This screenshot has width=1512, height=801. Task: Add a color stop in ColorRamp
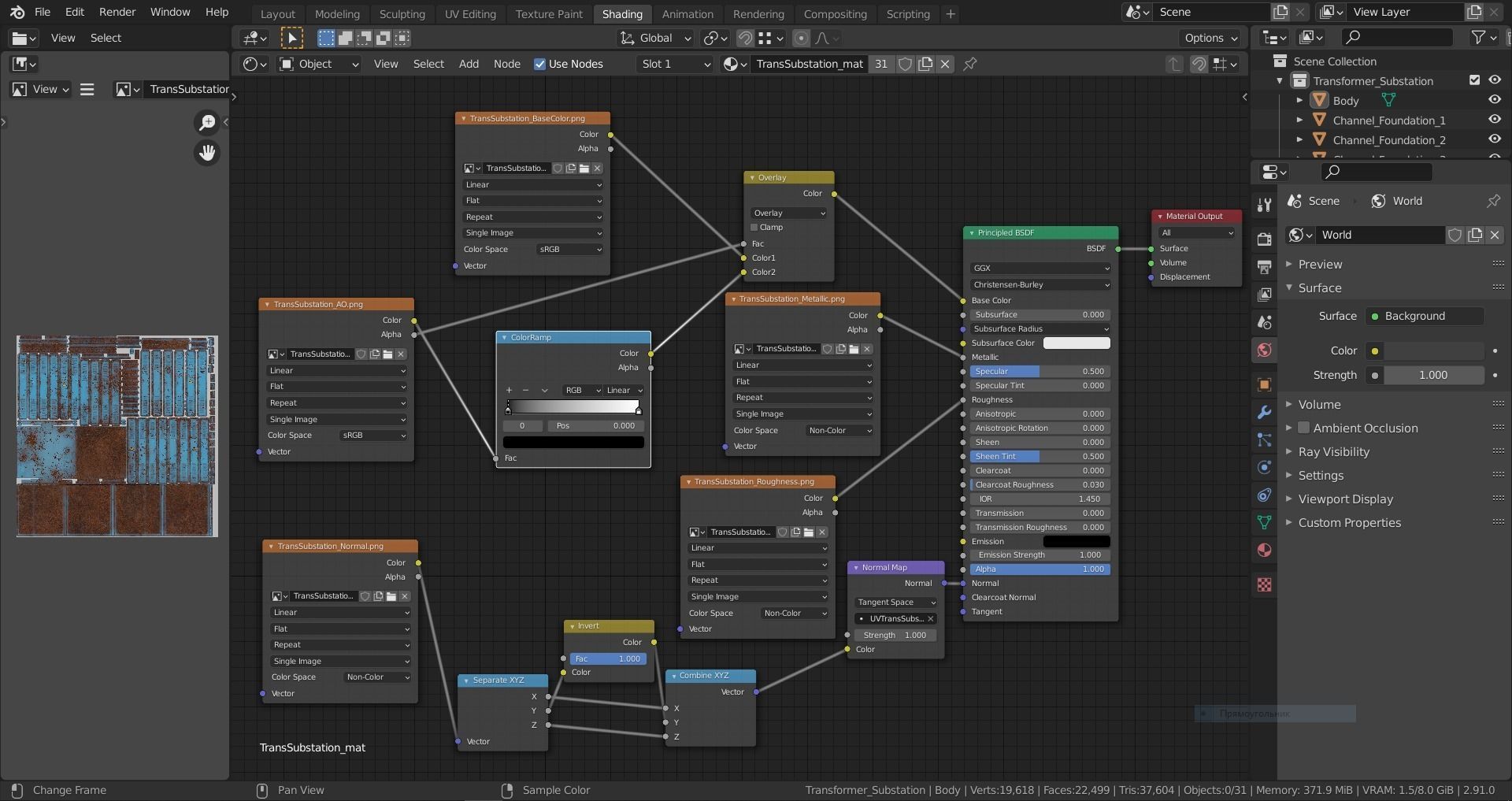509,390
